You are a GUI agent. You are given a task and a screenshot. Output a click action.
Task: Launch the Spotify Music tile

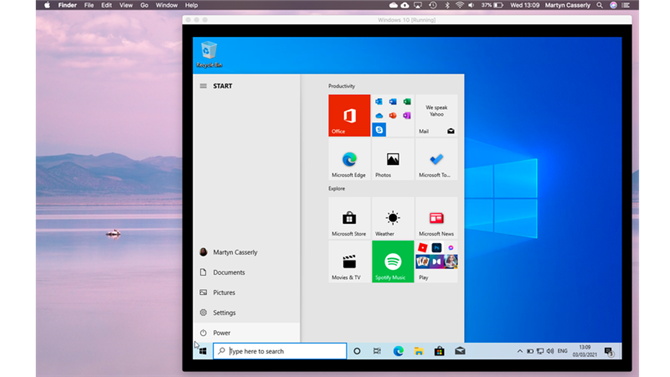tap(393, 262)
